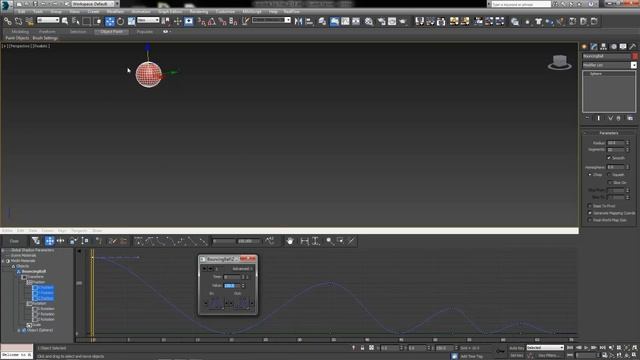Screen dimensions: 640x360
Task: Open the Graph Editors menu
Action: click(170, 12)
